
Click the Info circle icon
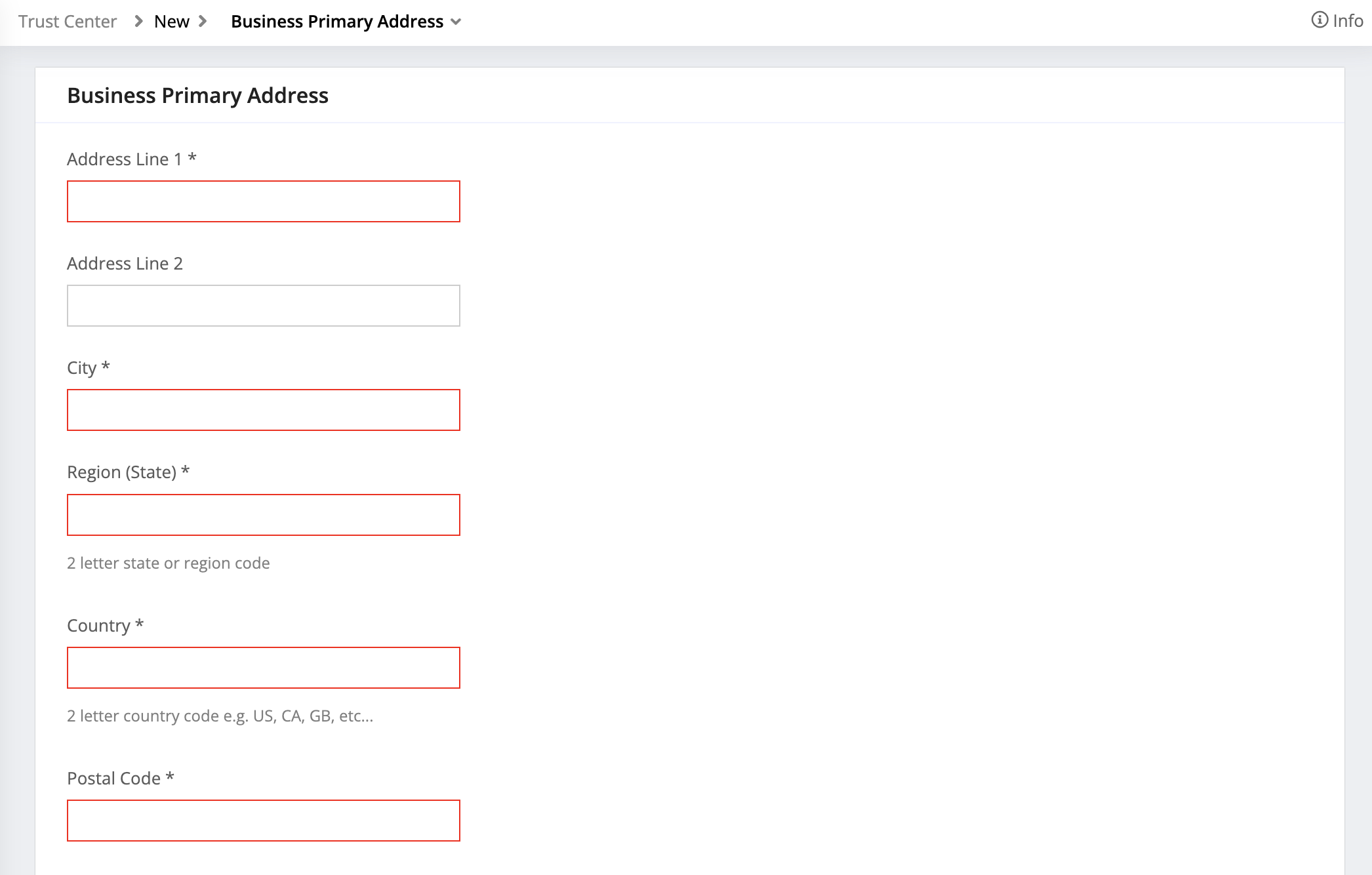1319,20
